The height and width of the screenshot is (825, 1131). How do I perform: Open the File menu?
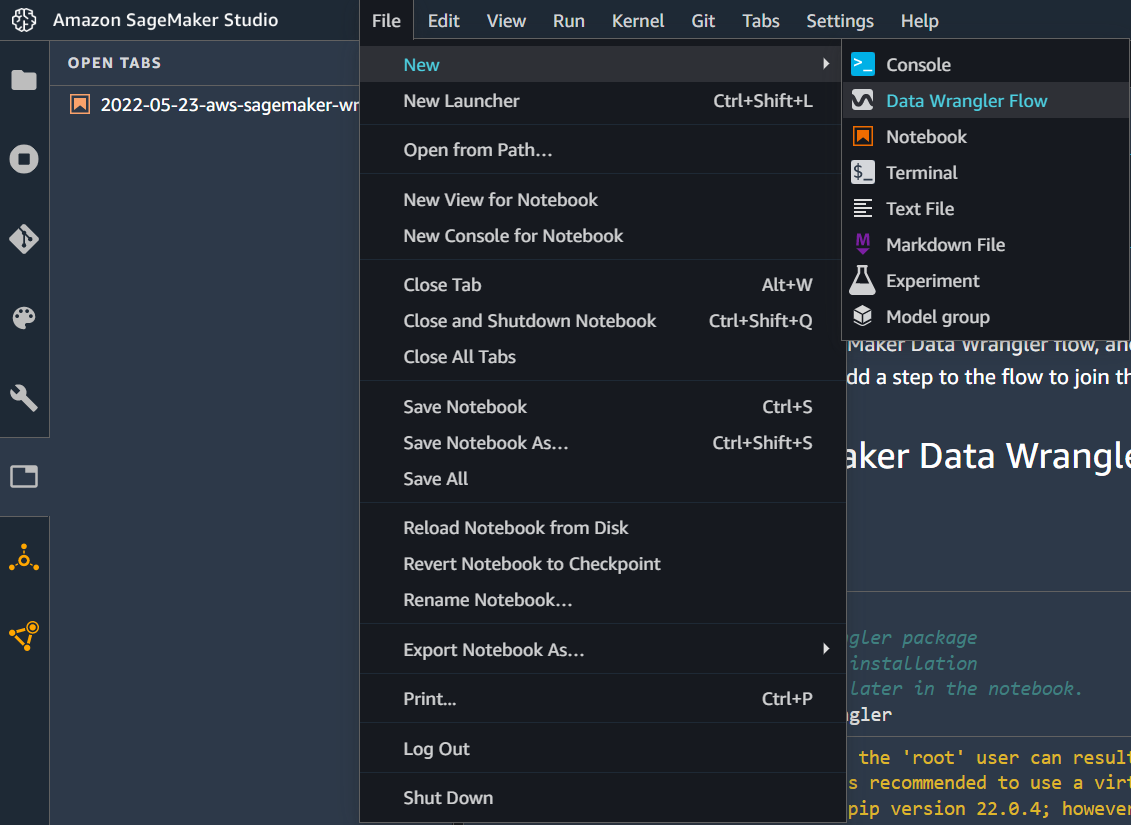(387, 21)
